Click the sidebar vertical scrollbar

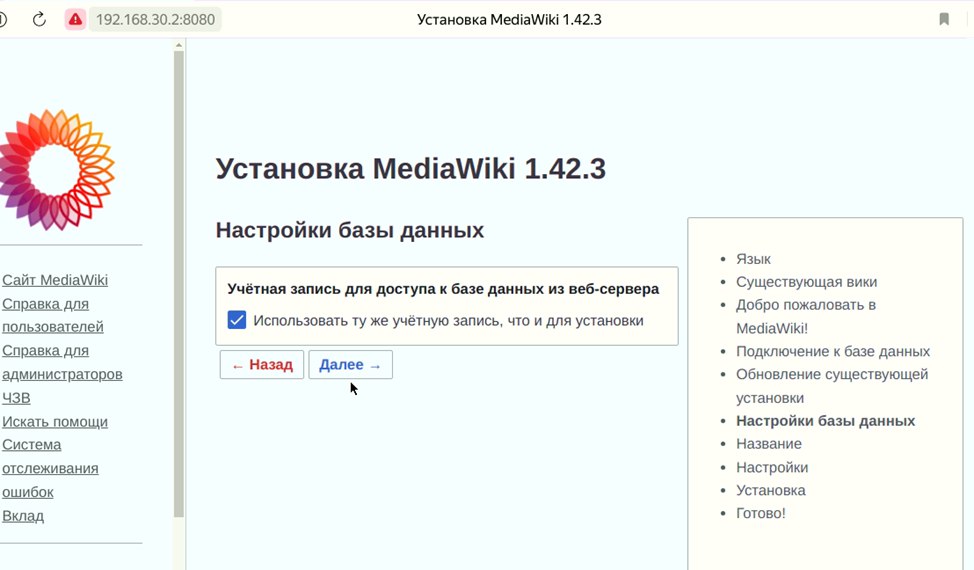[x=179, y=284]
